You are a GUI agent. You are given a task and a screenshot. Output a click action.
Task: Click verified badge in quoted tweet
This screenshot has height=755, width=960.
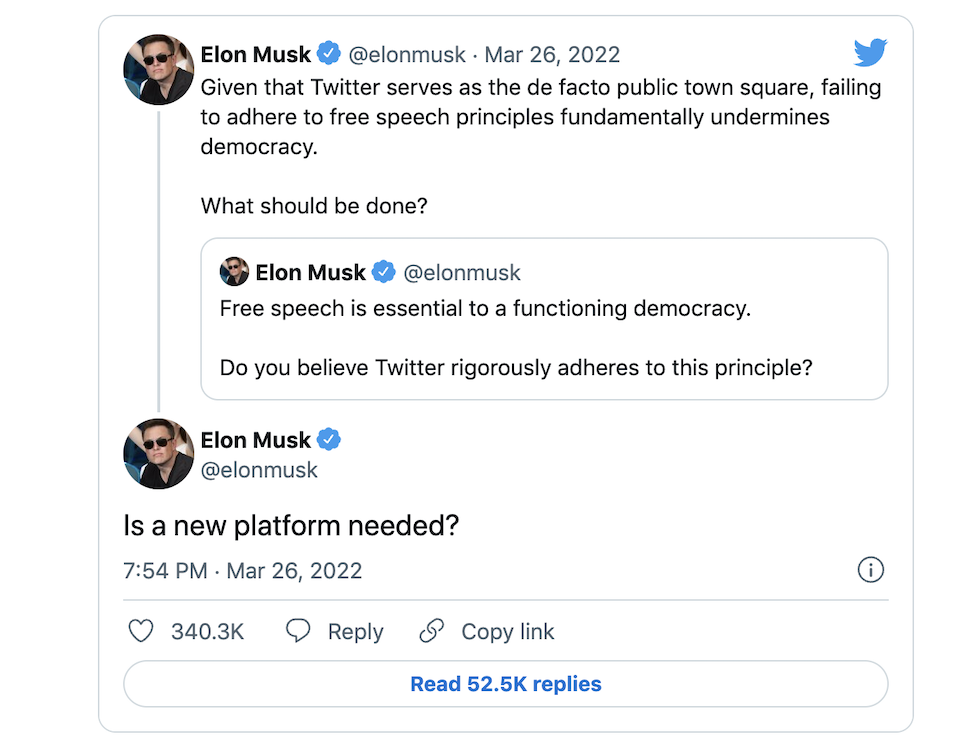click(384, 272)
